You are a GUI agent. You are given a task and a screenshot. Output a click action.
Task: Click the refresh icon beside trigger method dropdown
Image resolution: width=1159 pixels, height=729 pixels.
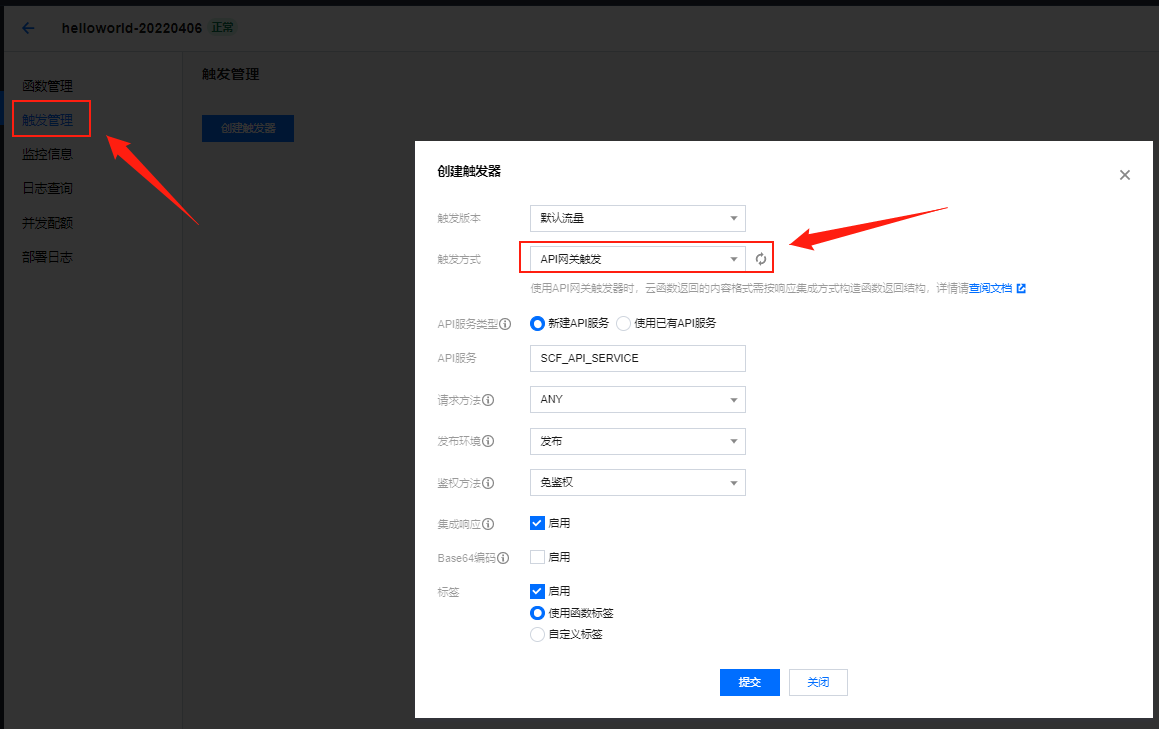[x=760, y=257]
